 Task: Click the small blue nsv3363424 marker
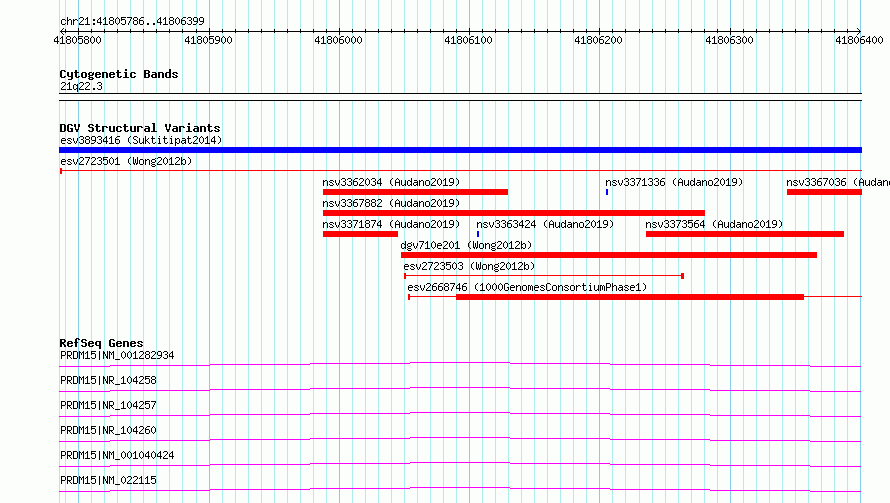(x=478, y=234)
